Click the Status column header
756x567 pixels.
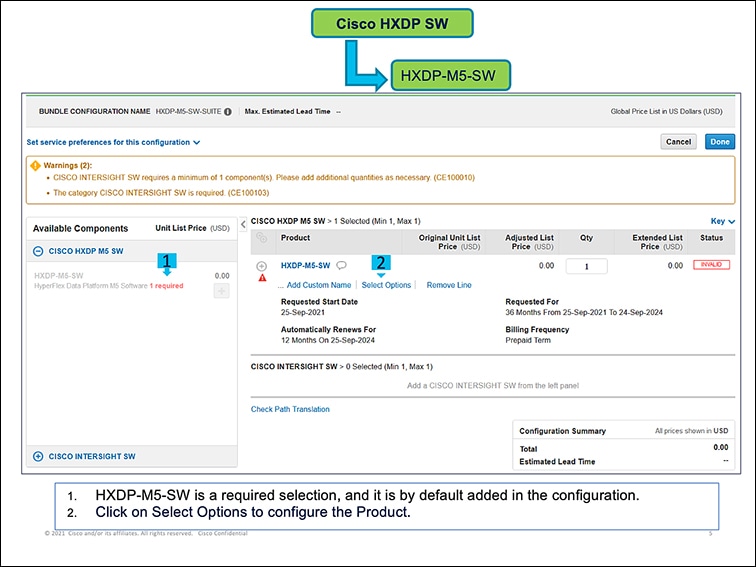point(712,238)
